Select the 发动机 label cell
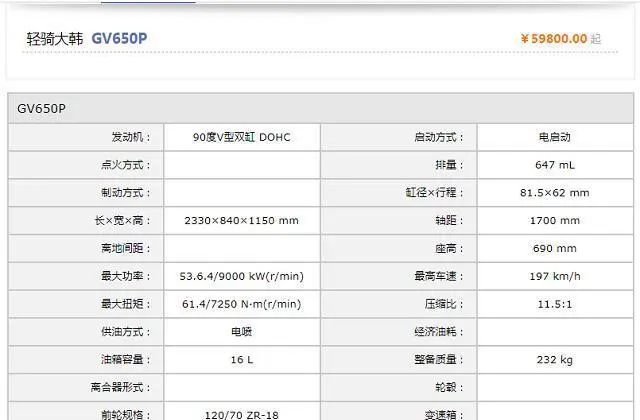 pos(86,137)
